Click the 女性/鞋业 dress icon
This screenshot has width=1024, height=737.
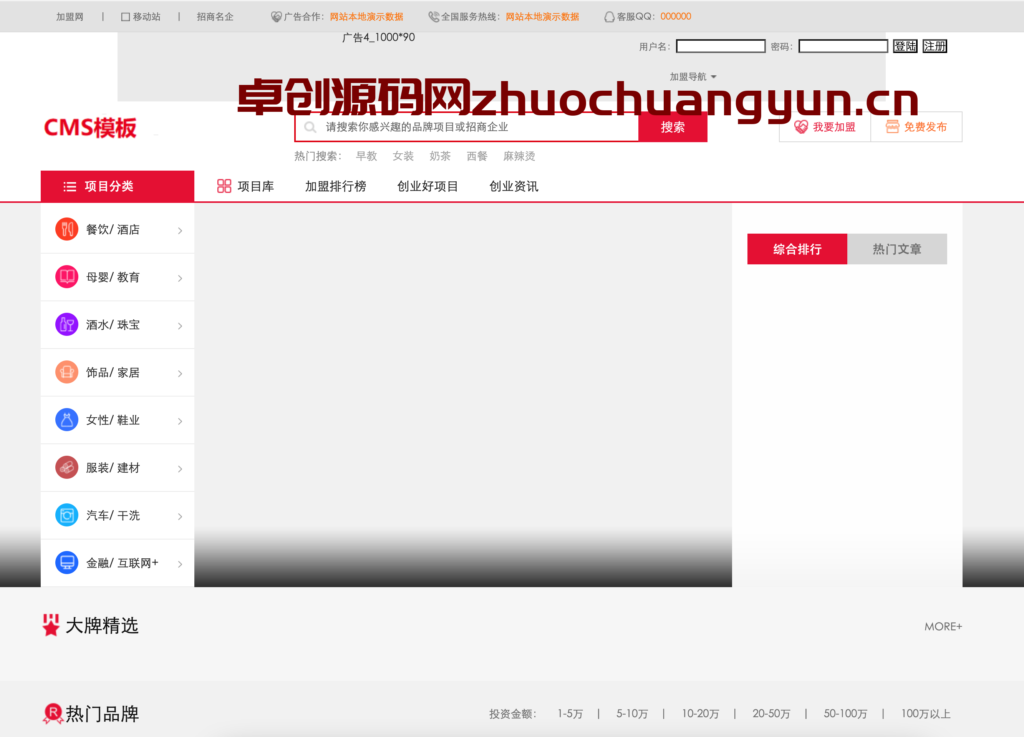click(x=67, y=420)
